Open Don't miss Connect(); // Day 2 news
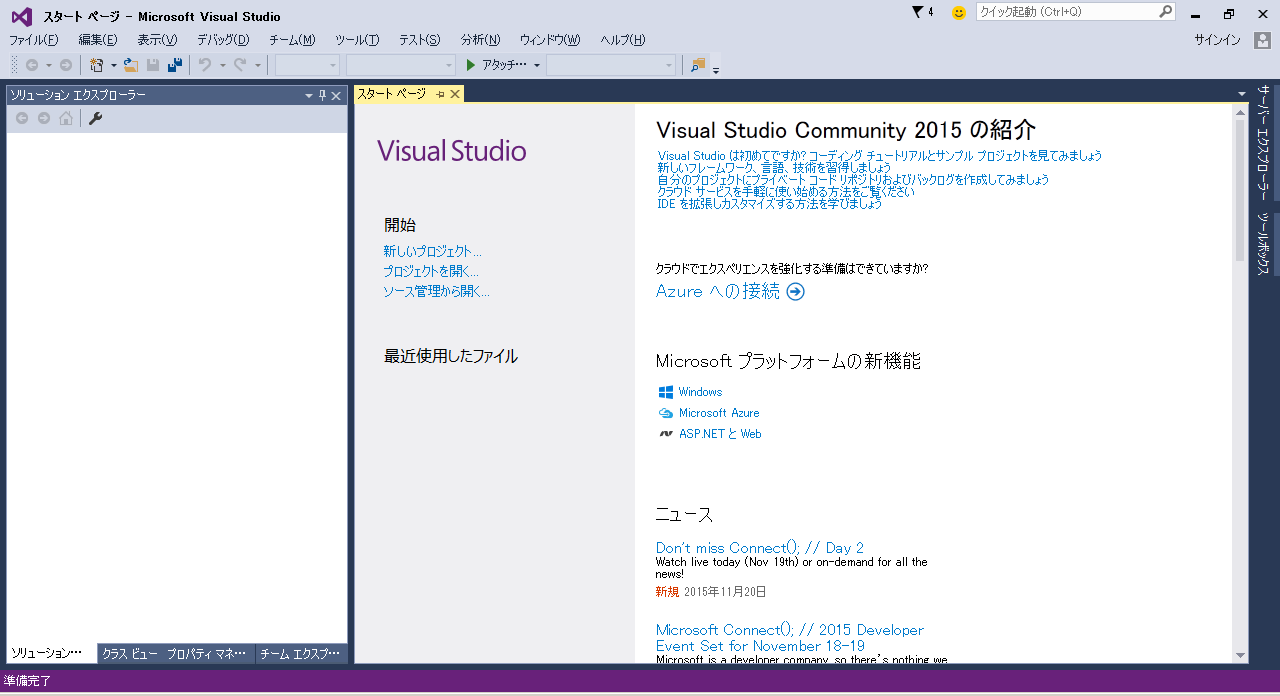 [x=760, y=547]
